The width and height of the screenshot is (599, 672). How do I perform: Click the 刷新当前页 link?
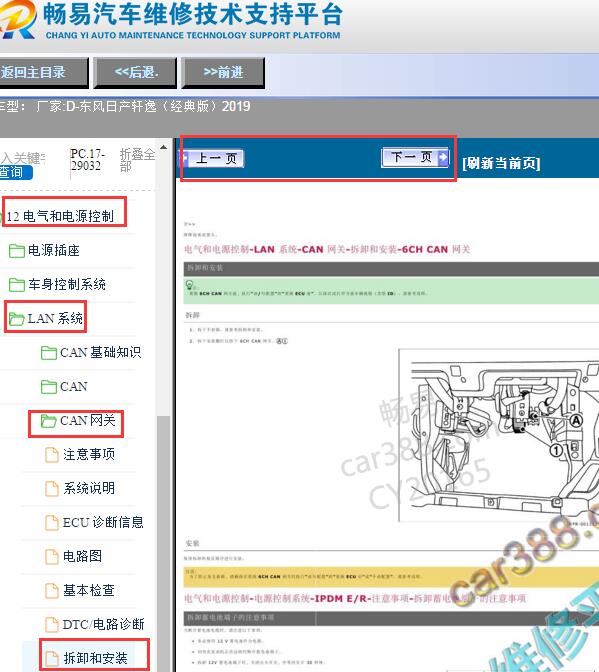click(x=501, y=163)
